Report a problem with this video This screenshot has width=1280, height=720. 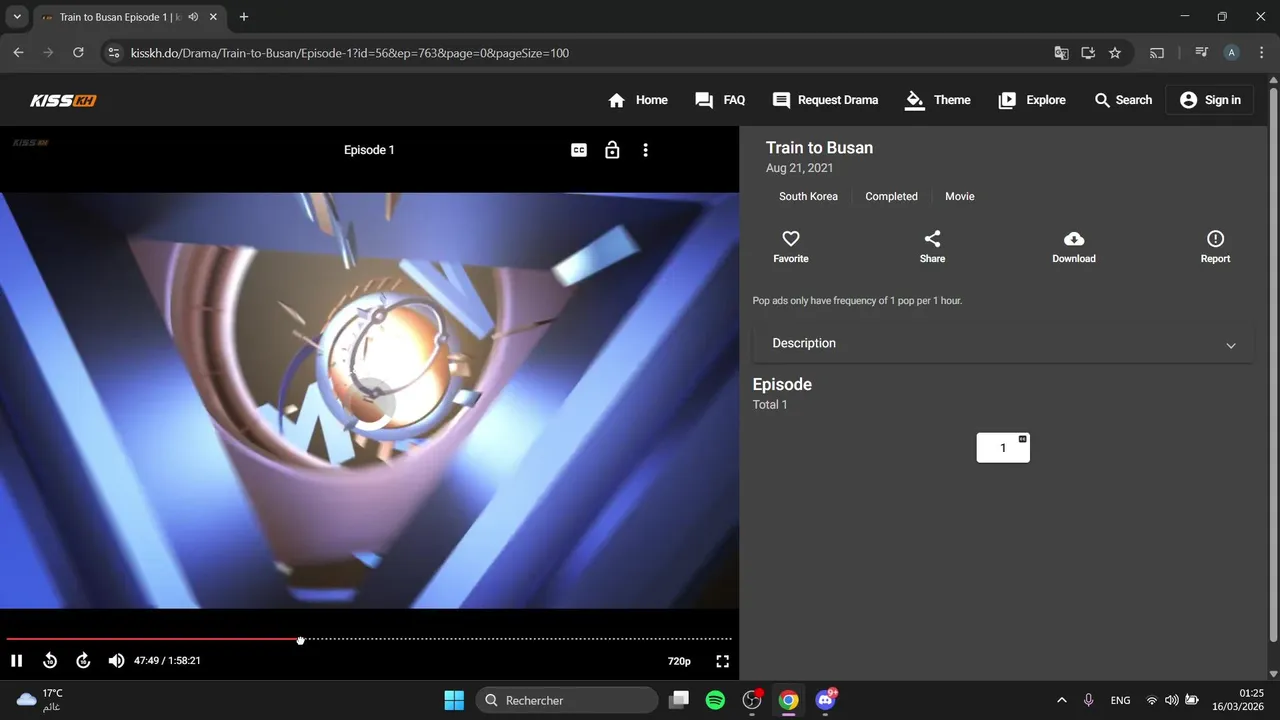point(1215,247)
